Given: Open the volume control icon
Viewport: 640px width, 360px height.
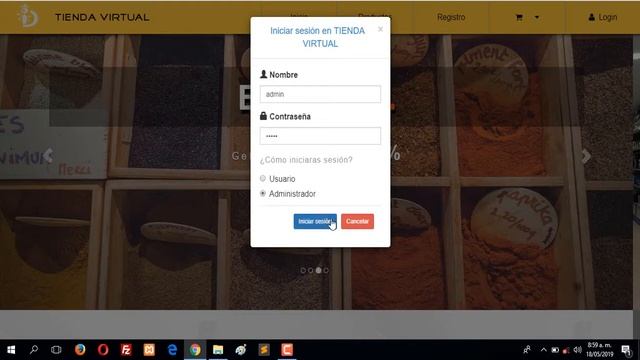Looking at the screenshot, I should 577,350.
